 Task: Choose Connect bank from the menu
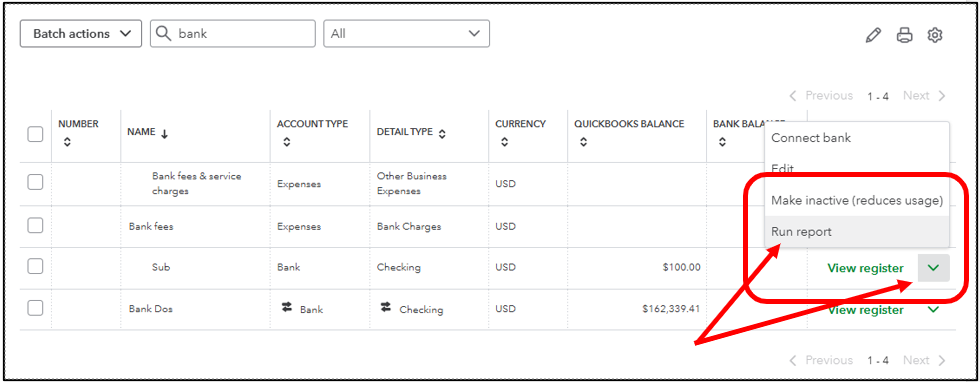tap(857, 138)
